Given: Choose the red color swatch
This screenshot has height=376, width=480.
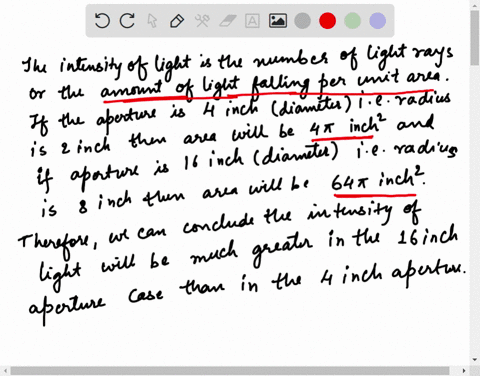Looking at the screenshot, I should 328,21.
